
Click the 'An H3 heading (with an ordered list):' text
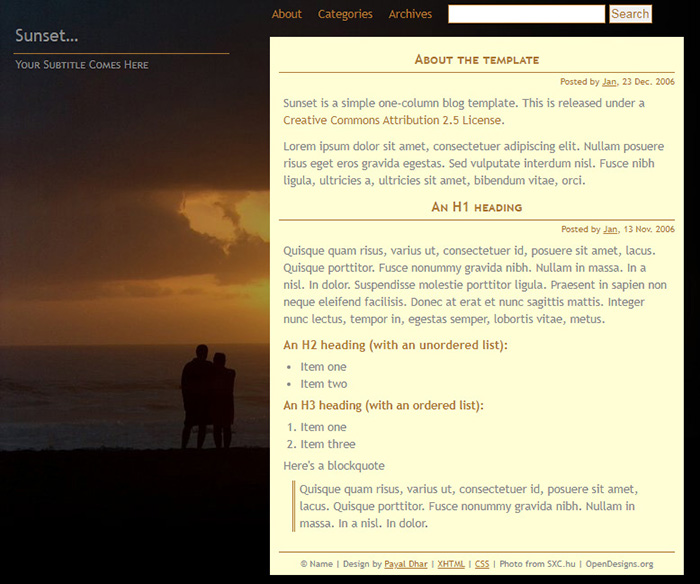(x=383, y=405)
